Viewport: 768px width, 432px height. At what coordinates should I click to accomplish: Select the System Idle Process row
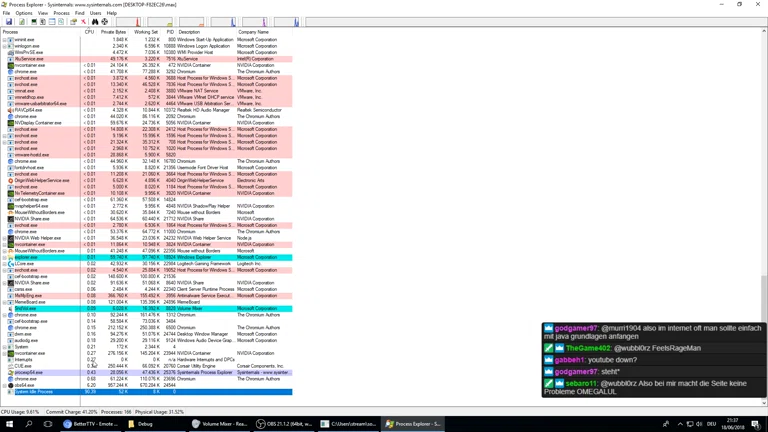pyautogui.click(x=34, y=392)
